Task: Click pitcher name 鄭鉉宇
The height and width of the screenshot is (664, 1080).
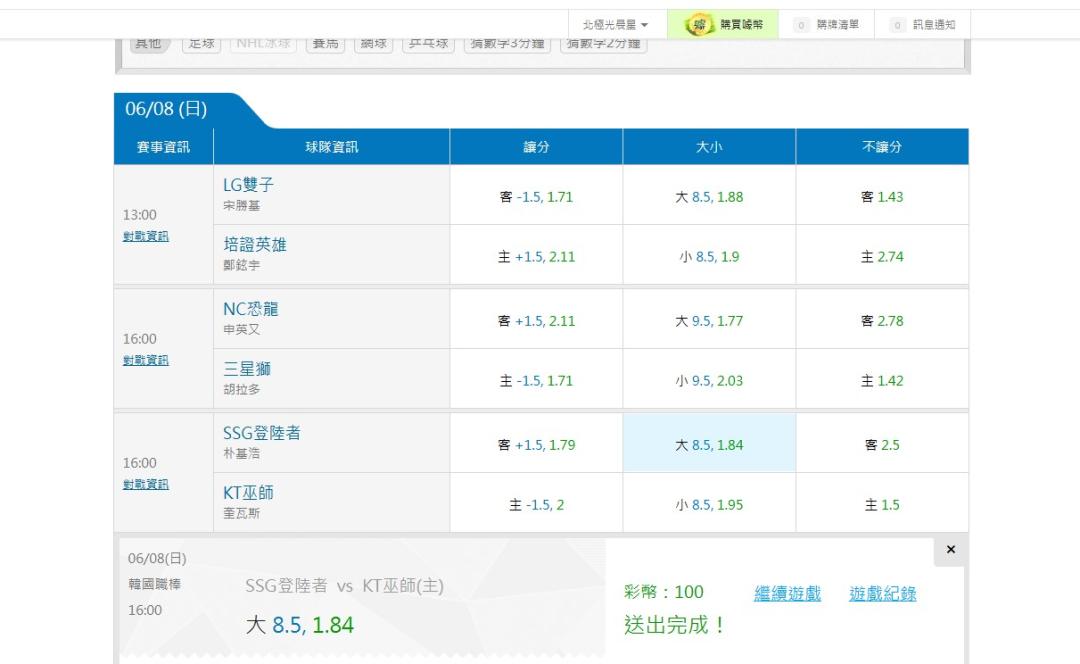Action: (x=241, y=265)
